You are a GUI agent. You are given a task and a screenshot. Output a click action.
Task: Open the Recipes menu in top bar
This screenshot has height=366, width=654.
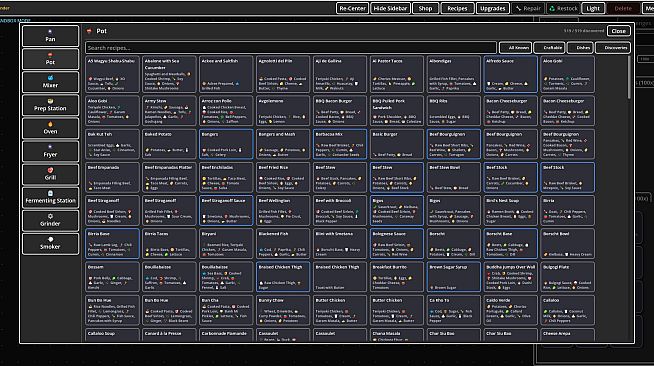click(x=457, y=8)
